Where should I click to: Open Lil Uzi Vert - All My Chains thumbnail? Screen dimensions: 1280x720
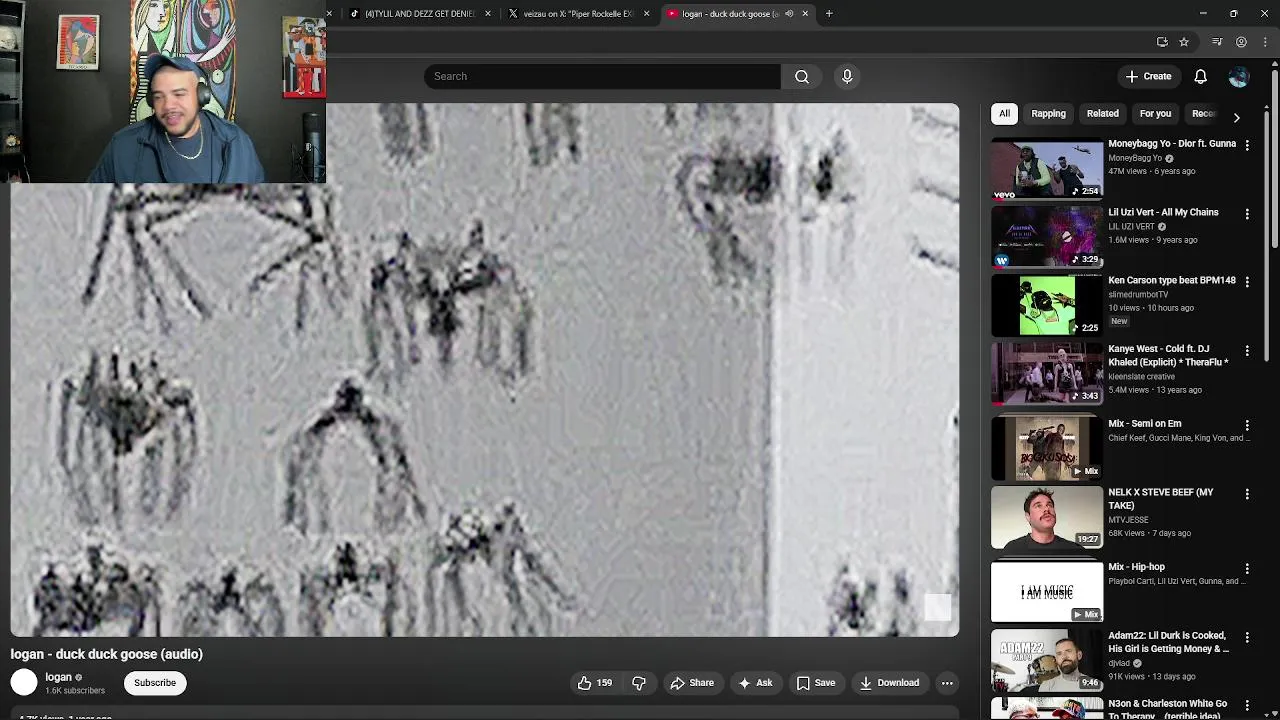pyautogui.click(x=1047, y=237)
